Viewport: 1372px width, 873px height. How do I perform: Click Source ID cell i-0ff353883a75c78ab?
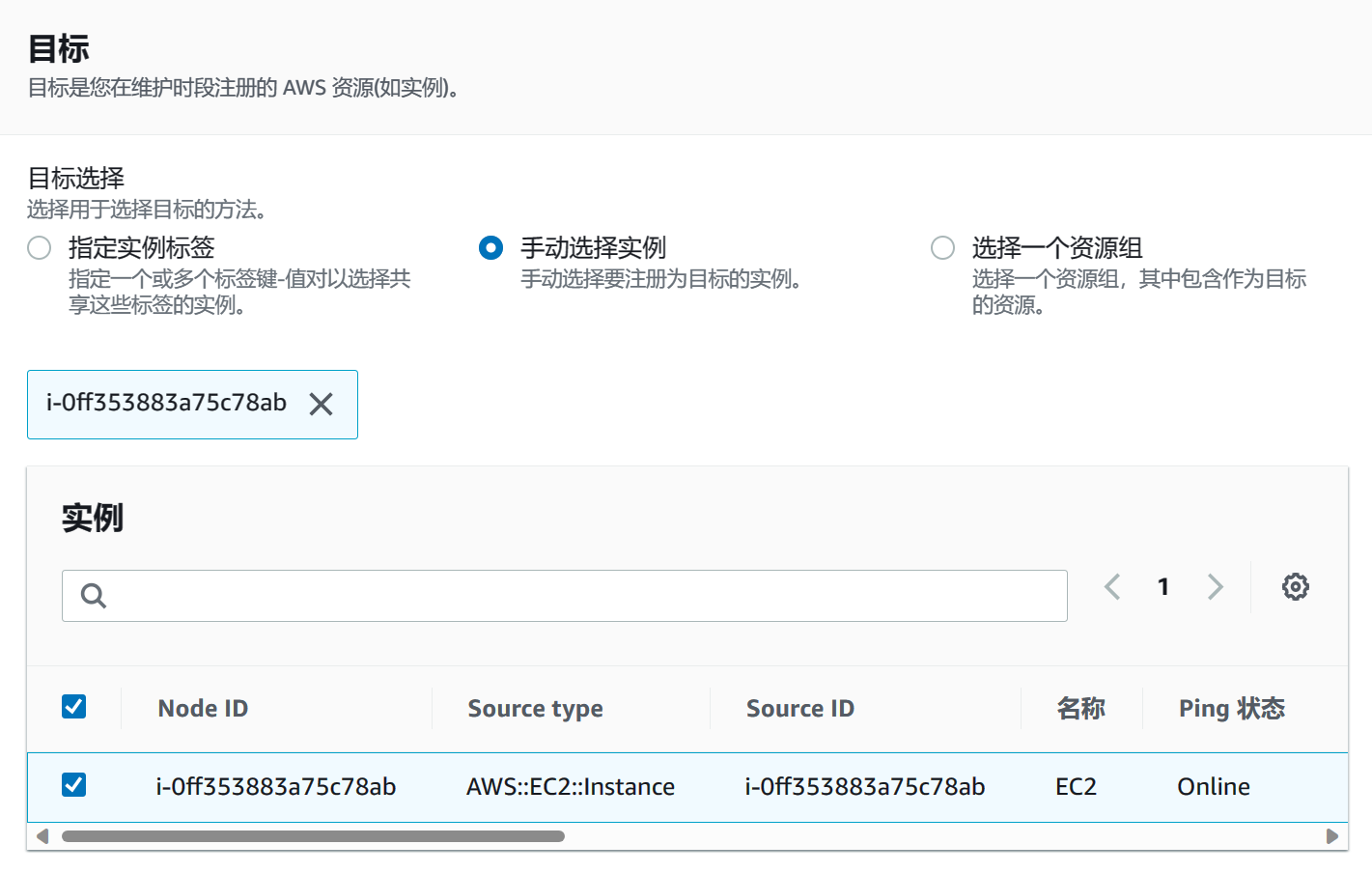click(x=865, y=787)
